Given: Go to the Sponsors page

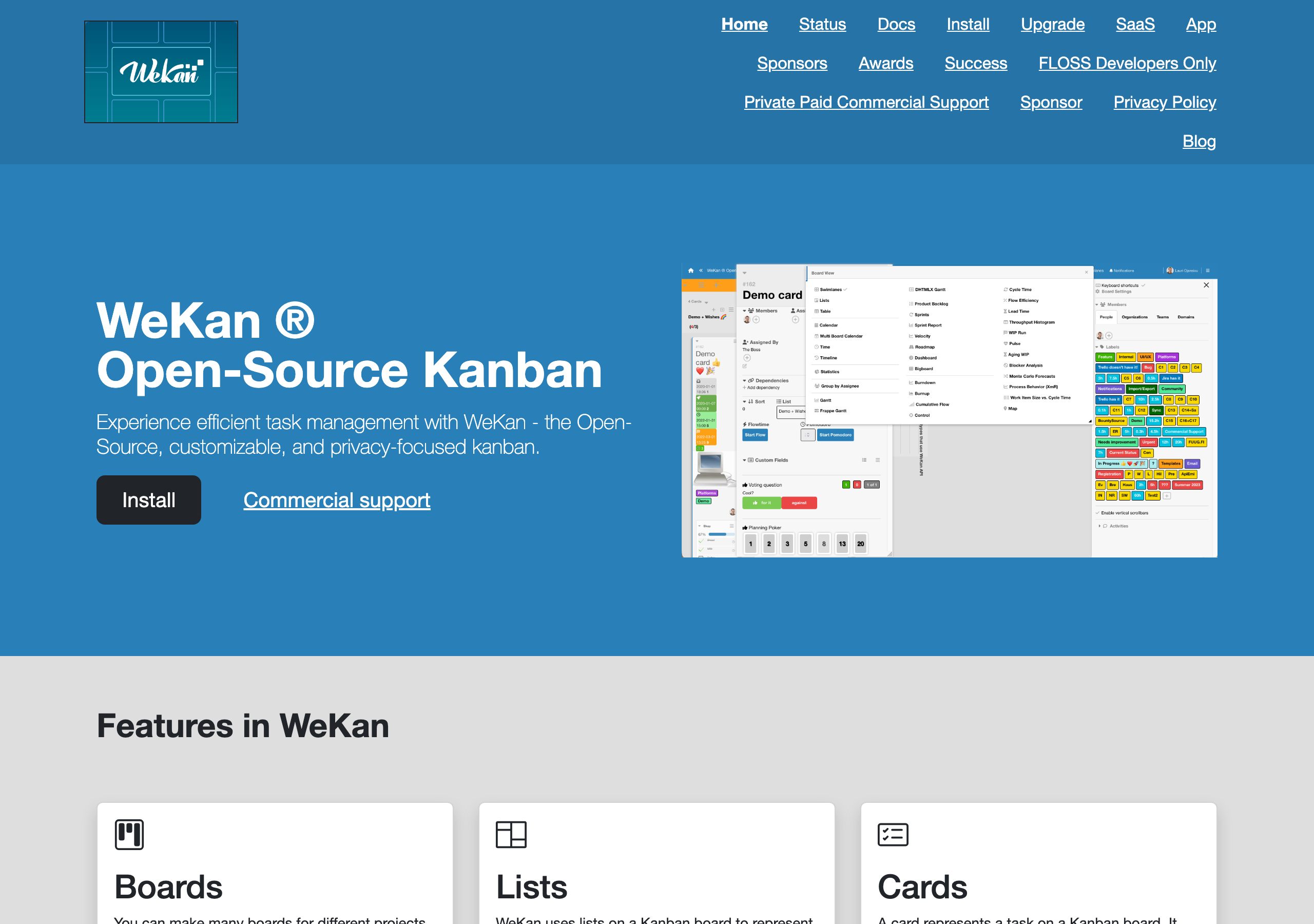Looking at the screenshot, I should click(792, 64).
